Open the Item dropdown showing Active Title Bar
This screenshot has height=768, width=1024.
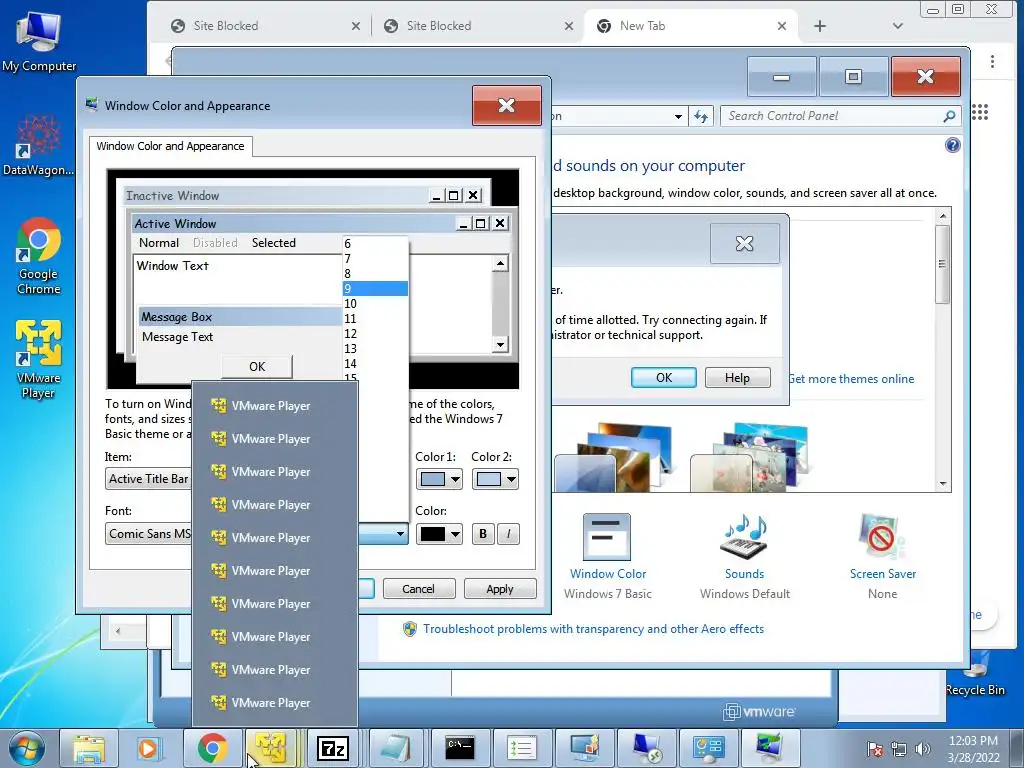pos(149,479)
